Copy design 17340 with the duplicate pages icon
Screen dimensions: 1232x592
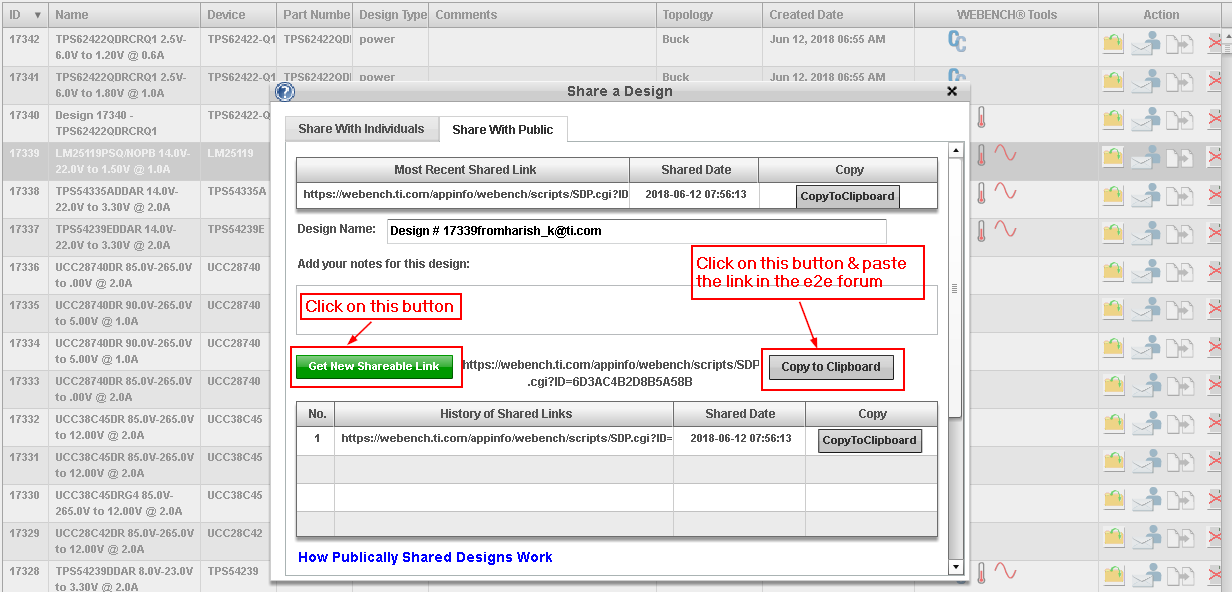click(1180, 120)
